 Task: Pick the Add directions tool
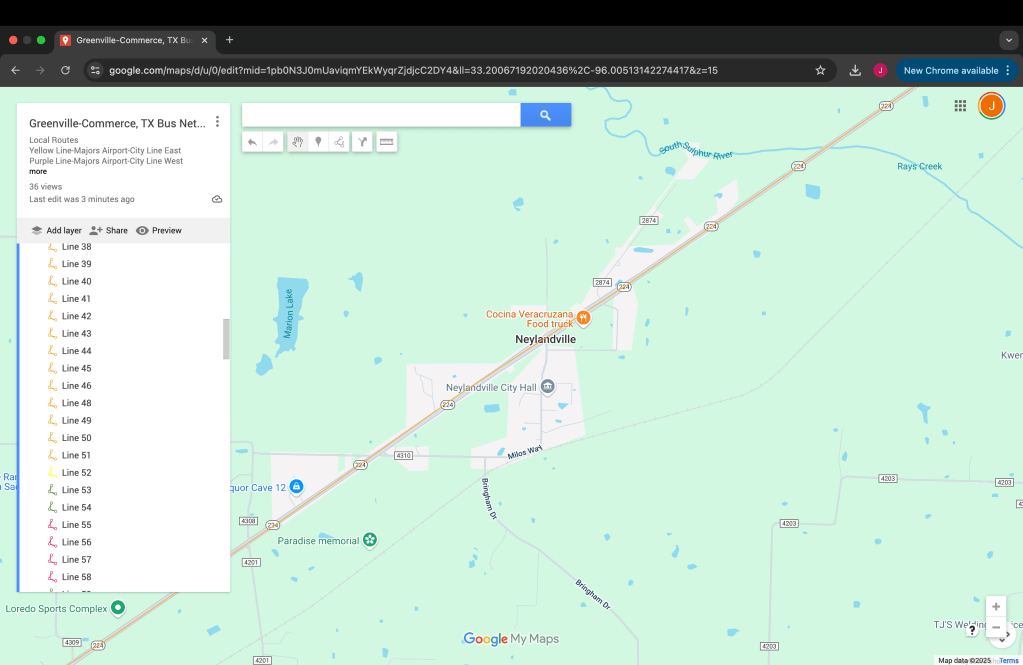363,143
